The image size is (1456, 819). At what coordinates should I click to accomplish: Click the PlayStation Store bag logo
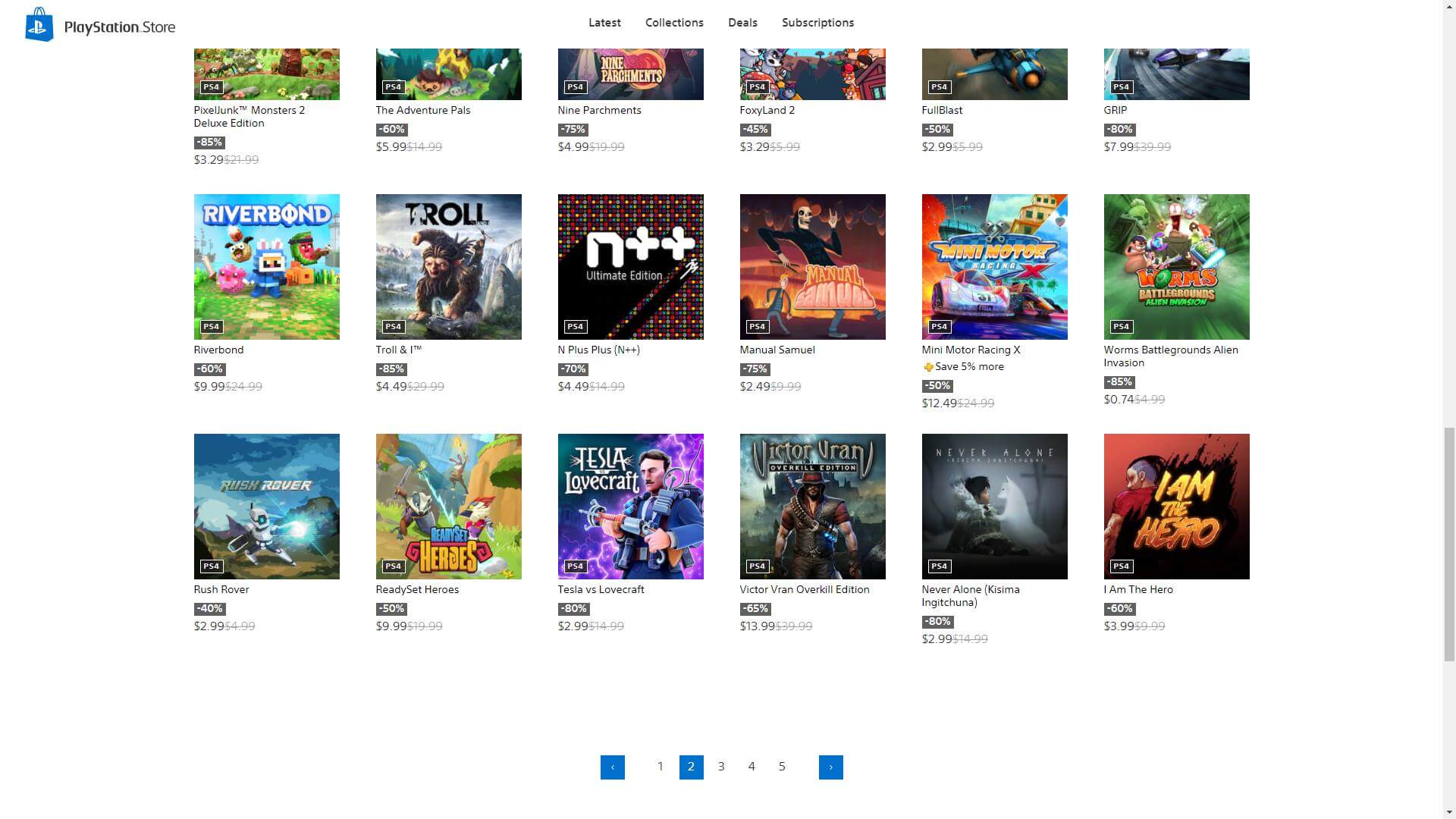(39, 25)
